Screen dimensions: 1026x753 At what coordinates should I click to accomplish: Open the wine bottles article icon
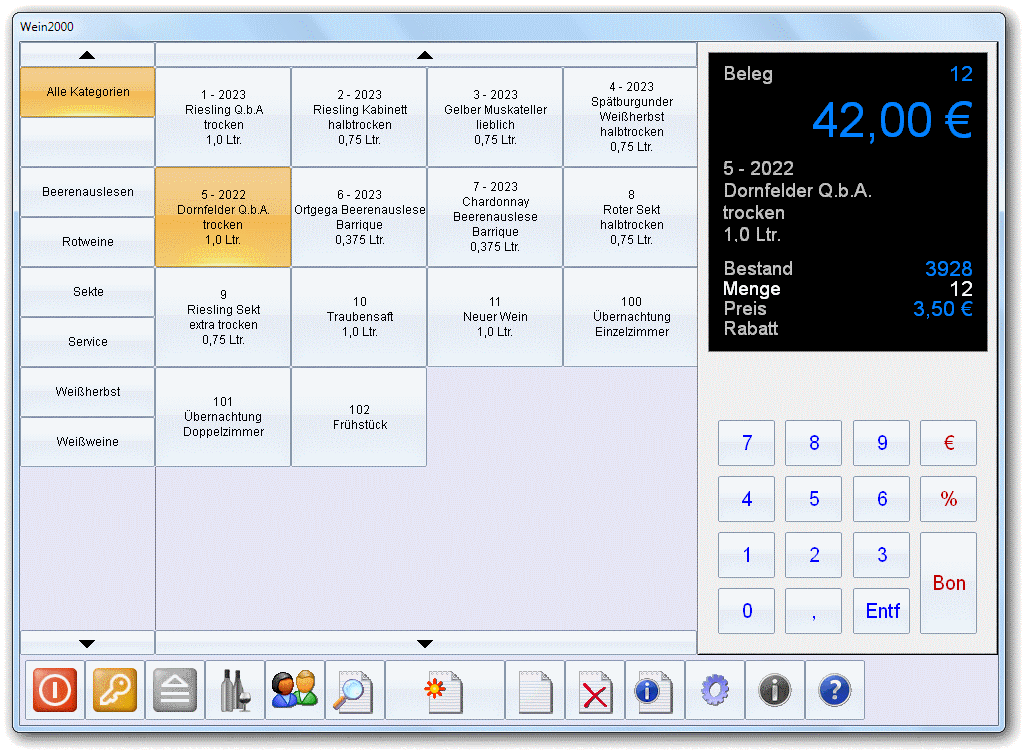pyautogui.click(x=235, y=690)
